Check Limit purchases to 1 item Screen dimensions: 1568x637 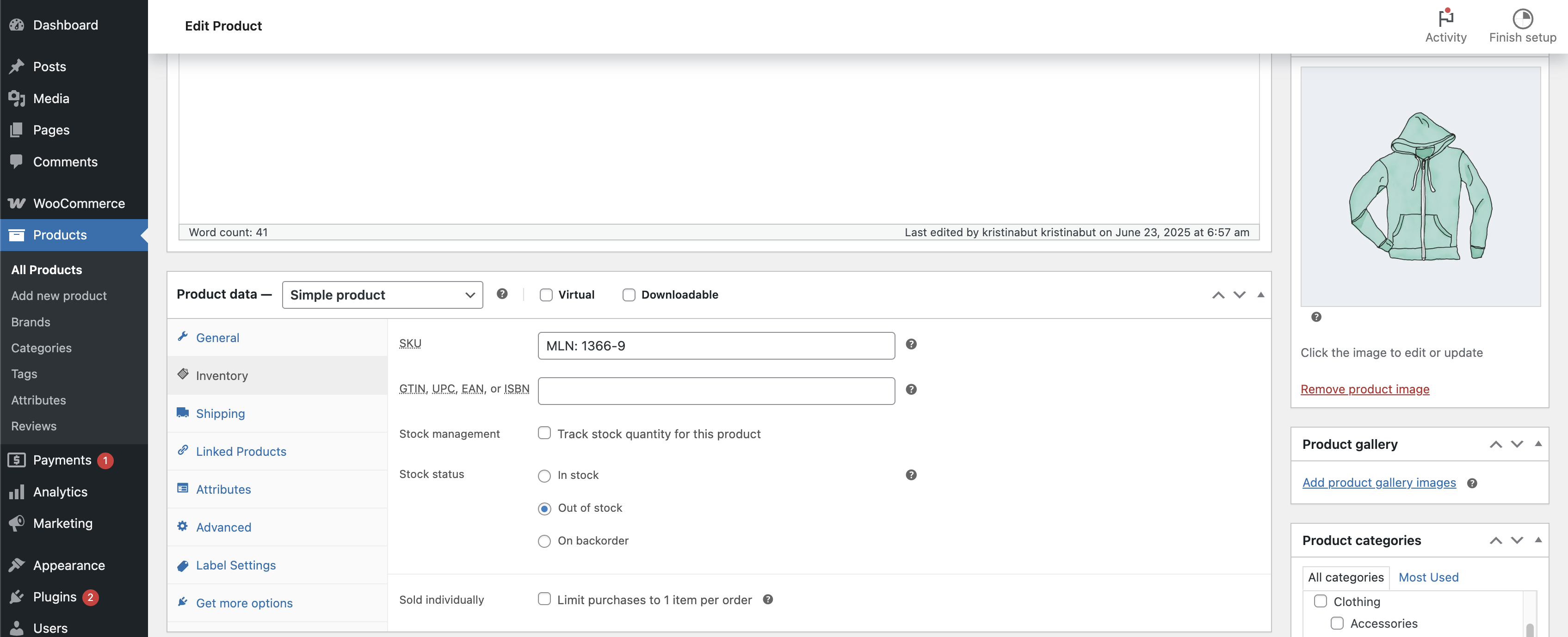544,599
